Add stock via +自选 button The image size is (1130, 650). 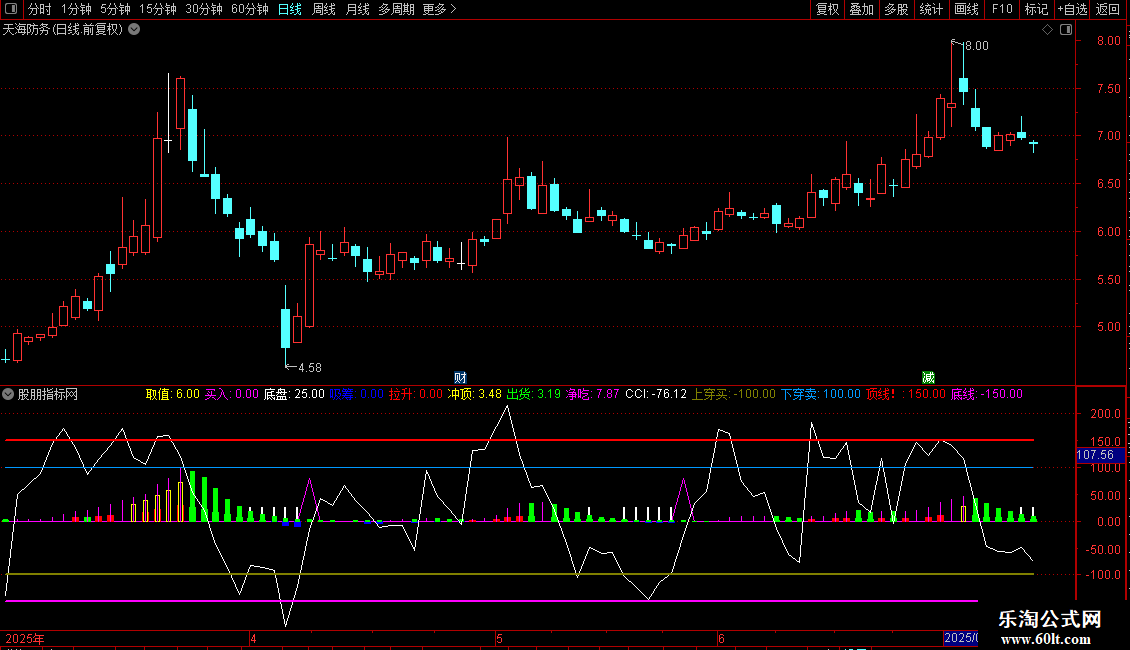point(1072,9)
